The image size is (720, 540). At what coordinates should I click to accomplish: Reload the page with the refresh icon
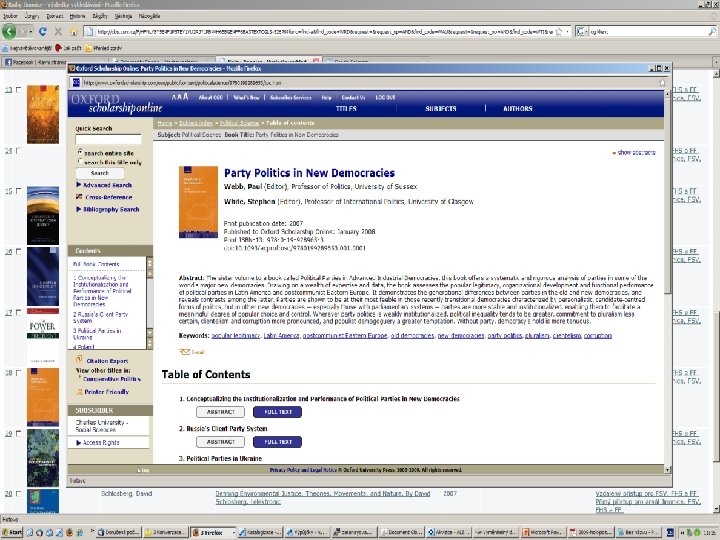[43, 31]
